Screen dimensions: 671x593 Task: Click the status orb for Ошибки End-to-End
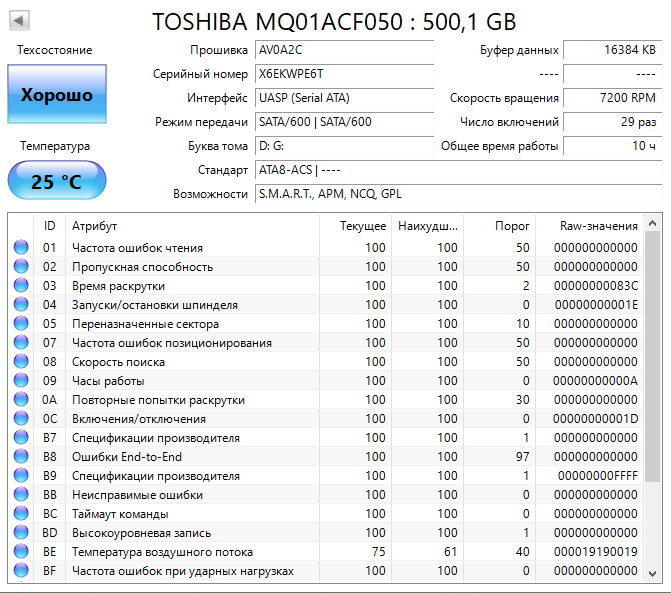21,457
